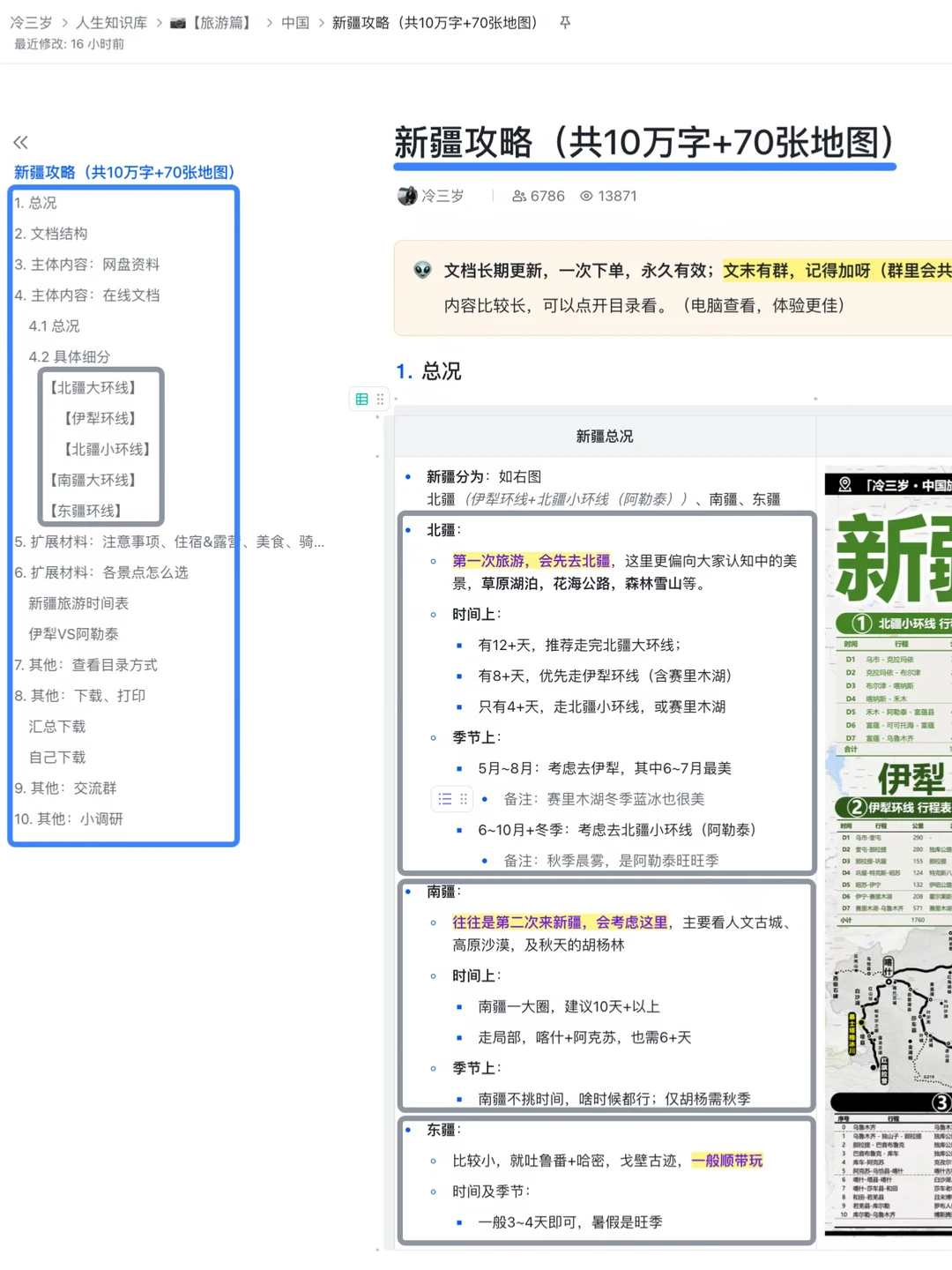Click author name 冷三岁 under title
952x1270 pixels.
coord(443,196)
